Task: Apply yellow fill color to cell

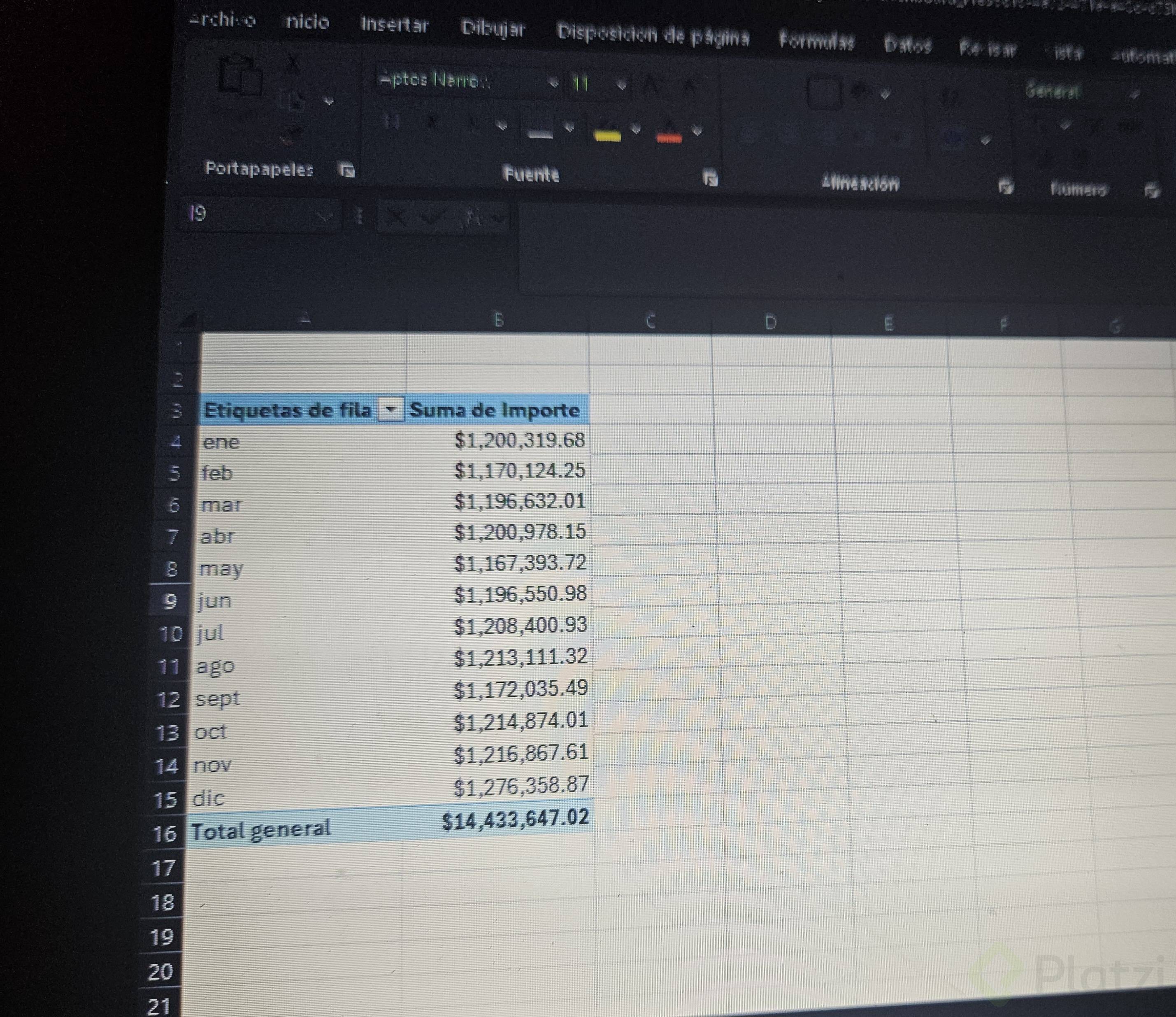Action: (x=607, y=133)
